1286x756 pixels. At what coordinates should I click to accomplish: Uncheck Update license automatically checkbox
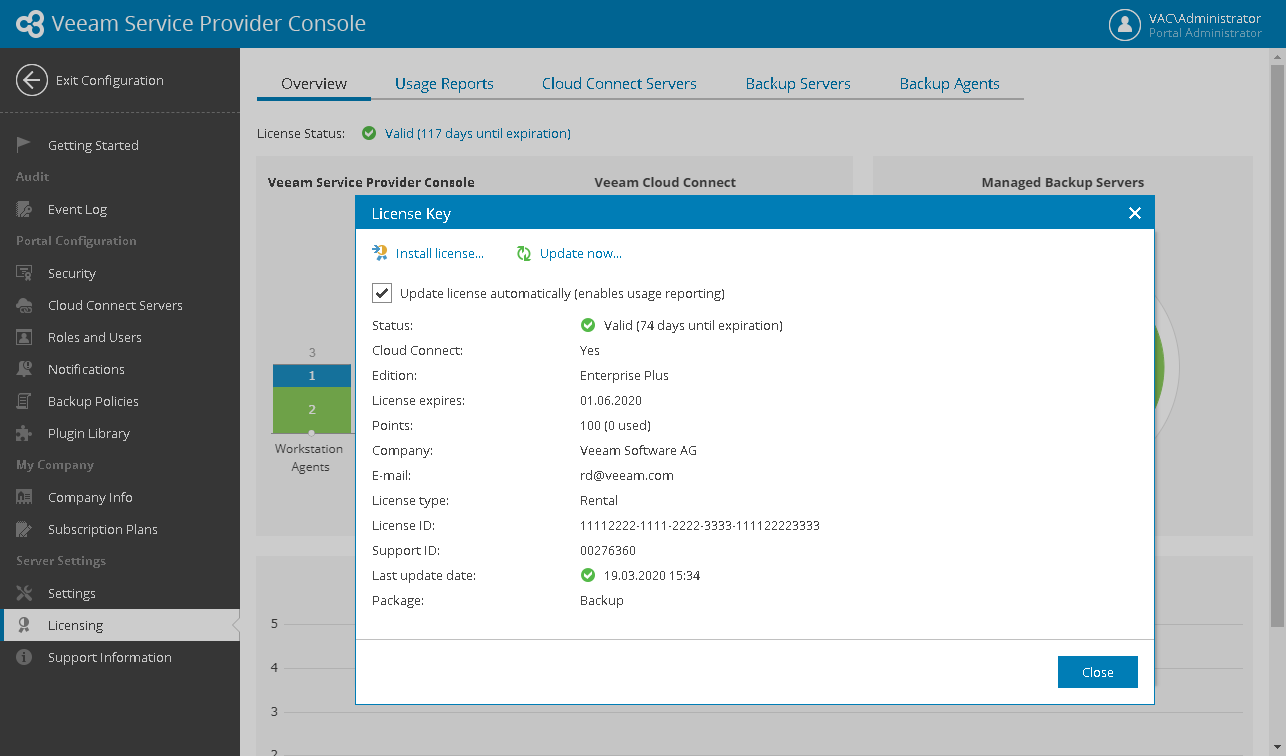pyautogui.click(x=381, y=293)
